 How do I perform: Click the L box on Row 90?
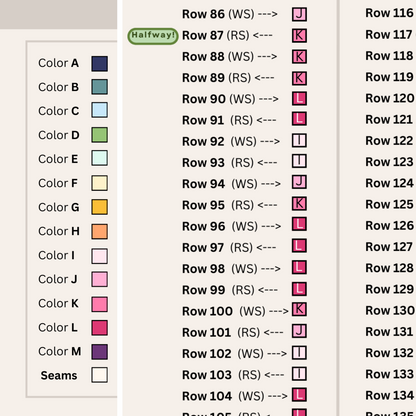299,99
